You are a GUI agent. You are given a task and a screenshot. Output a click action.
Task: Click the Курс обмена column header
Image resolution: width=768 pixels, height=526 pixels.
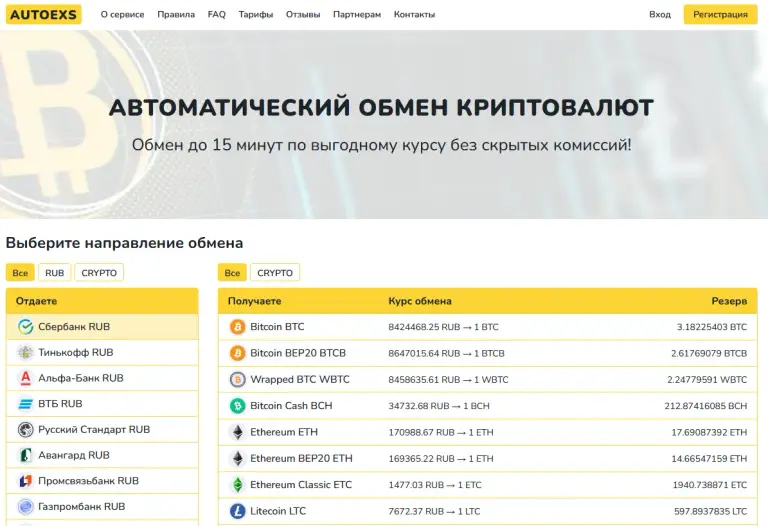tap(420, 301)
